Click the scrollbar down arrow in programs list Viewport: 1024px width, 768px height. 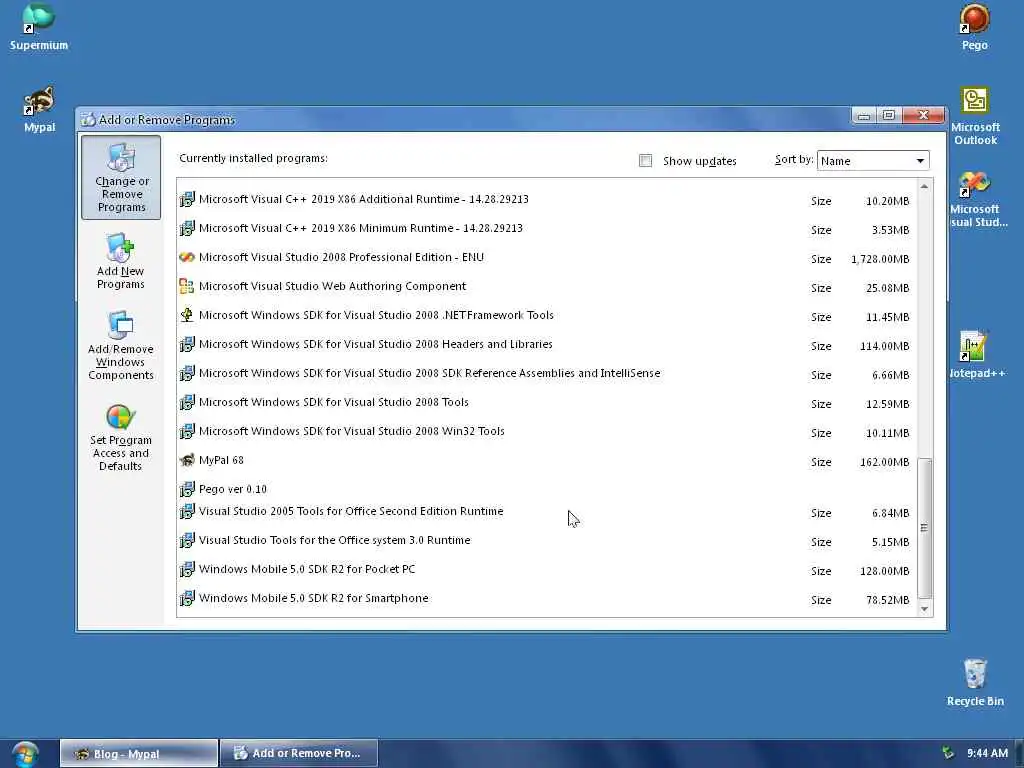click(924, 609)
